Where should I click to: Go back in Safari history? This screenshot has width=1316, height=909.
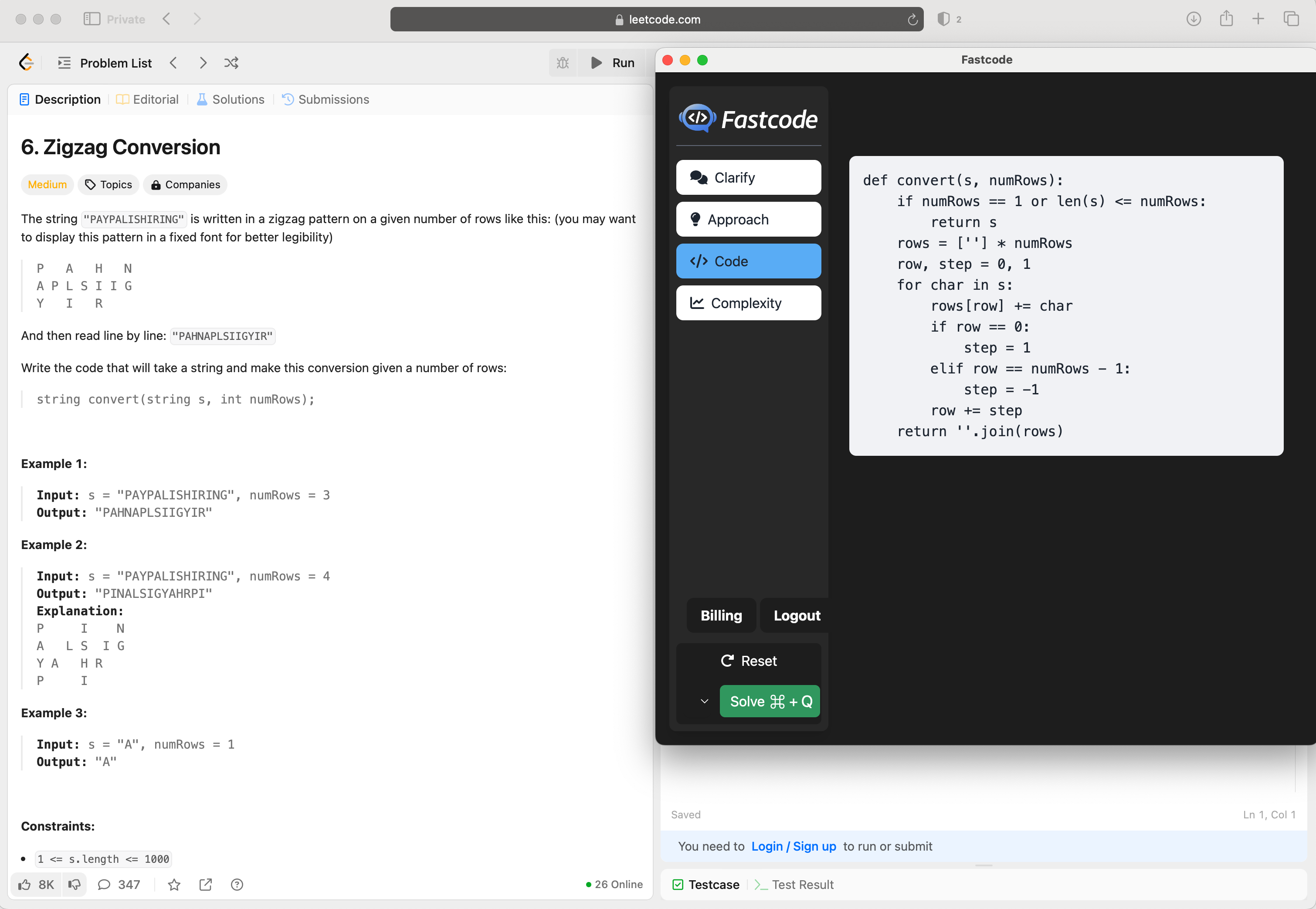(166, 19)
